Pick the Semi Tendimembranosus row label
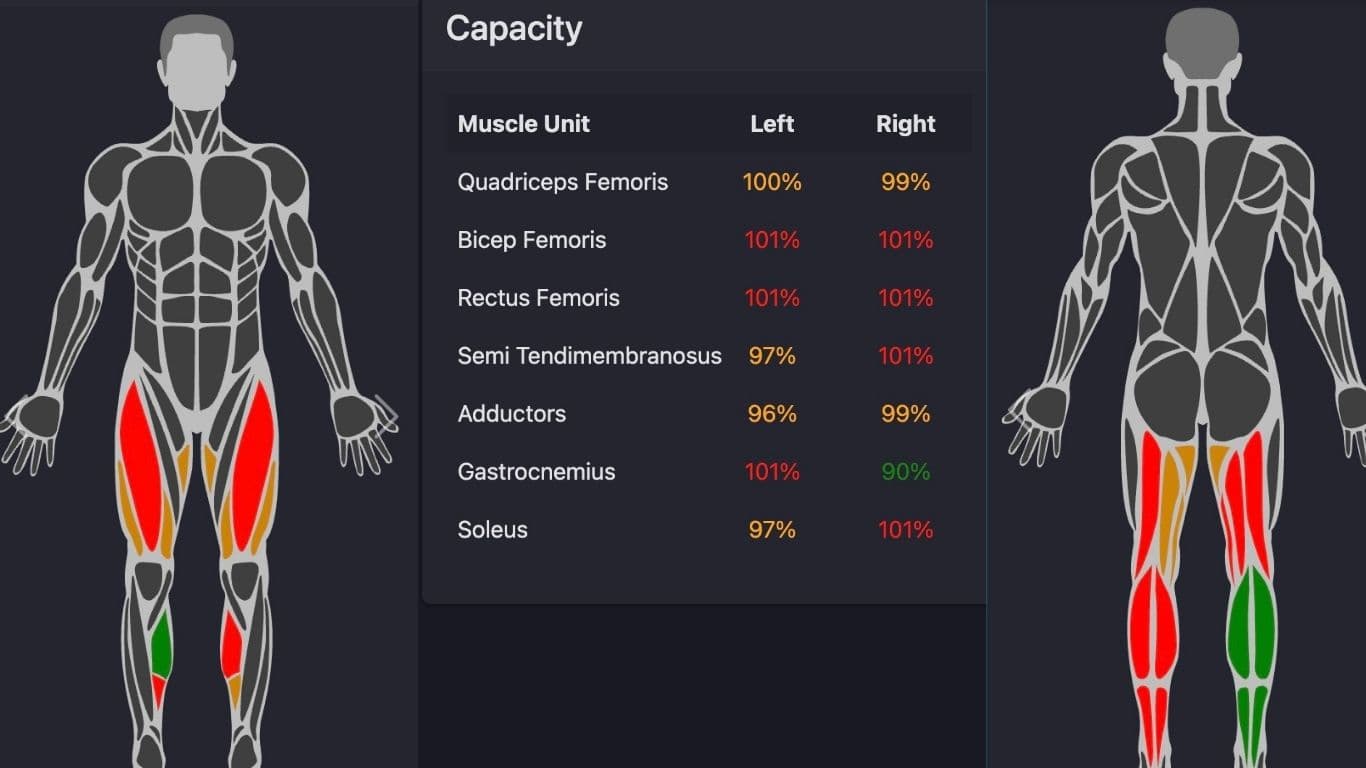 (x=590, y=356)
